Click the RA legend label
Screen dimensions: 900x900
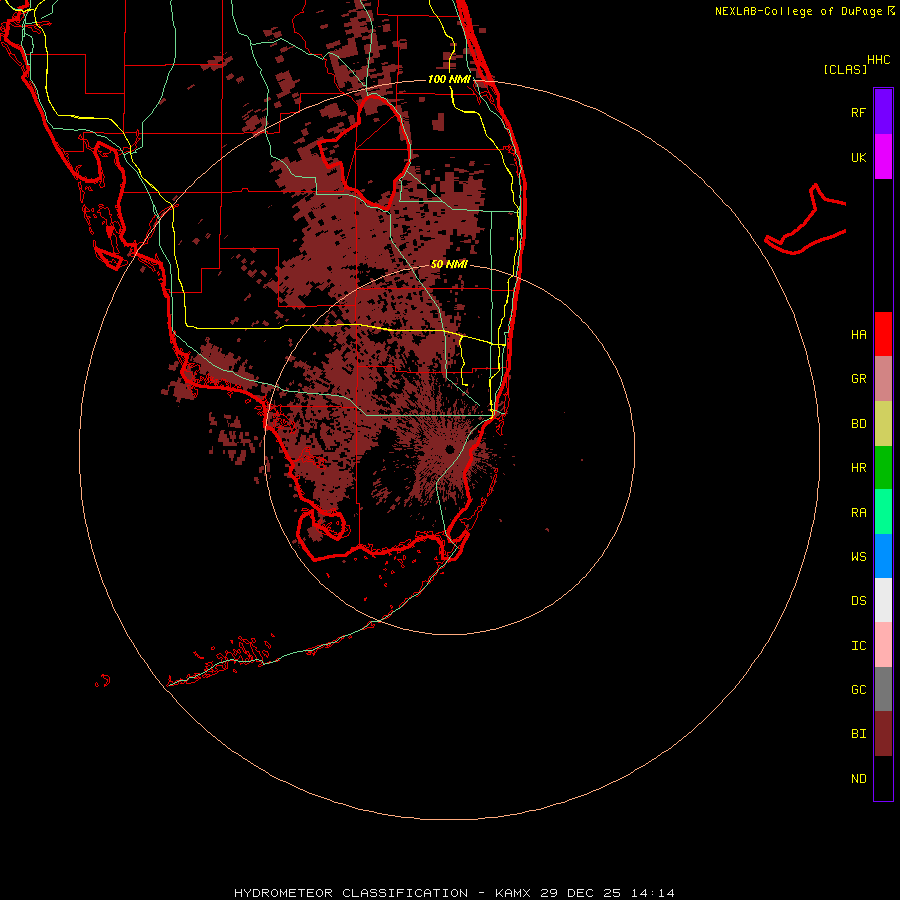(858, 513)
